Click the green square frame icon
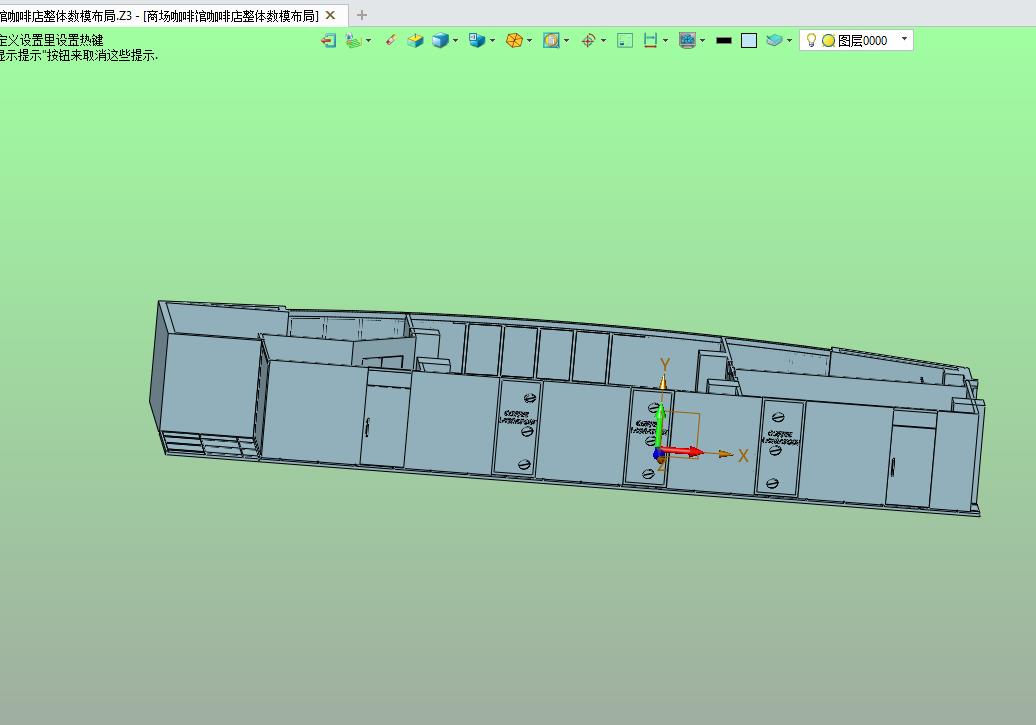 click(x=625, y=41)
